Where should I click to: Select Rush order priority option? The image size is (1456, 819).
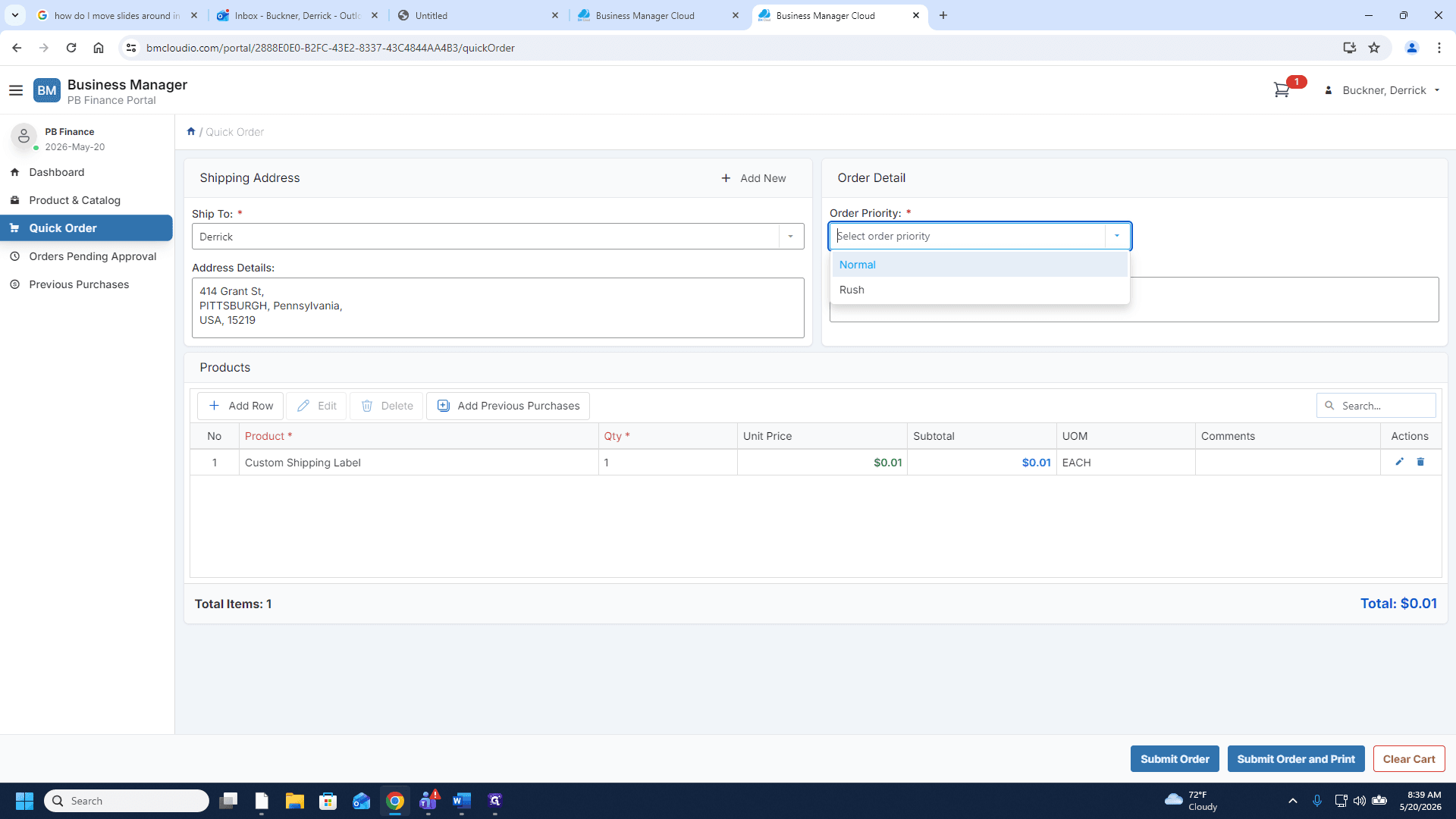coord(980,290)
